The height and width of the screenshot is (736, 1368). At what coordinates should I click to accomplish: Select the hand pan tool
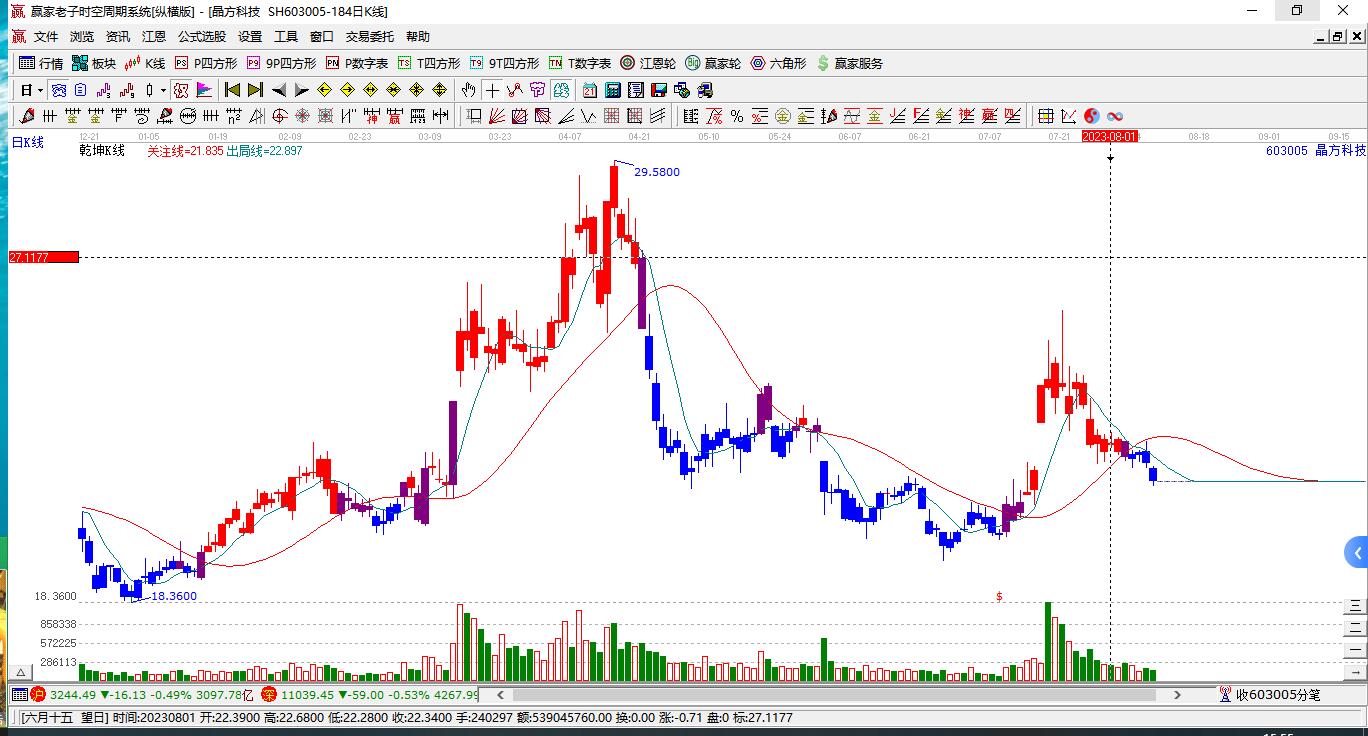click(x=468, y=90)
